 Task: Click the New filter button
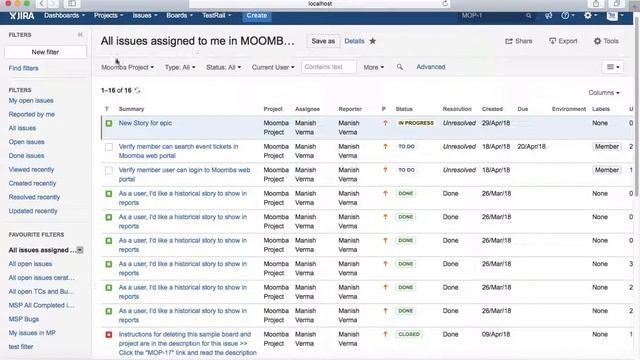coord(45,52)
